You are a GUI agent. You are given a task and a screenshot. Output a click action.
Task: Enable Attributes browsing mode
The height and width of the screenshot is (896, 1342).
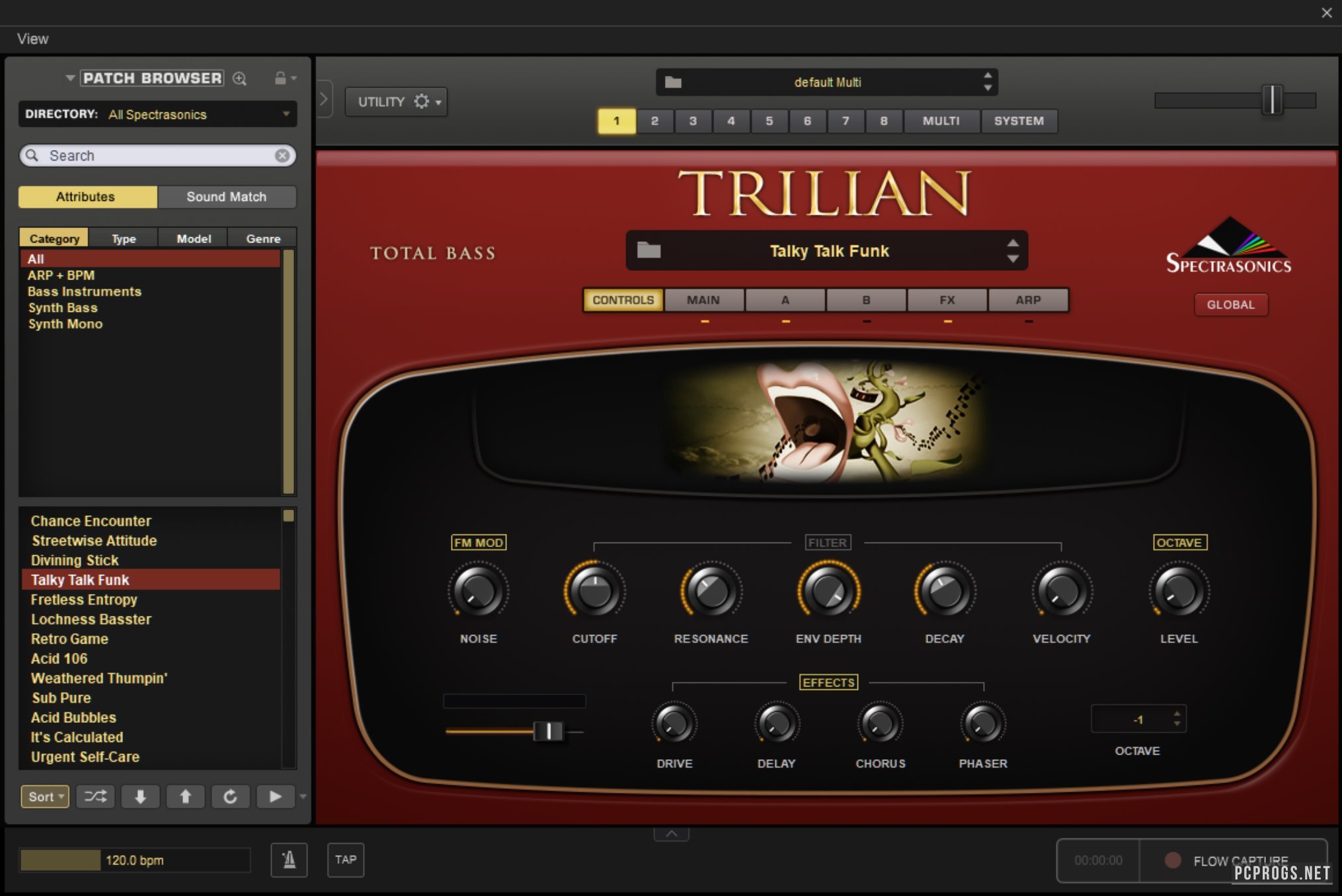tap(88, 197)
